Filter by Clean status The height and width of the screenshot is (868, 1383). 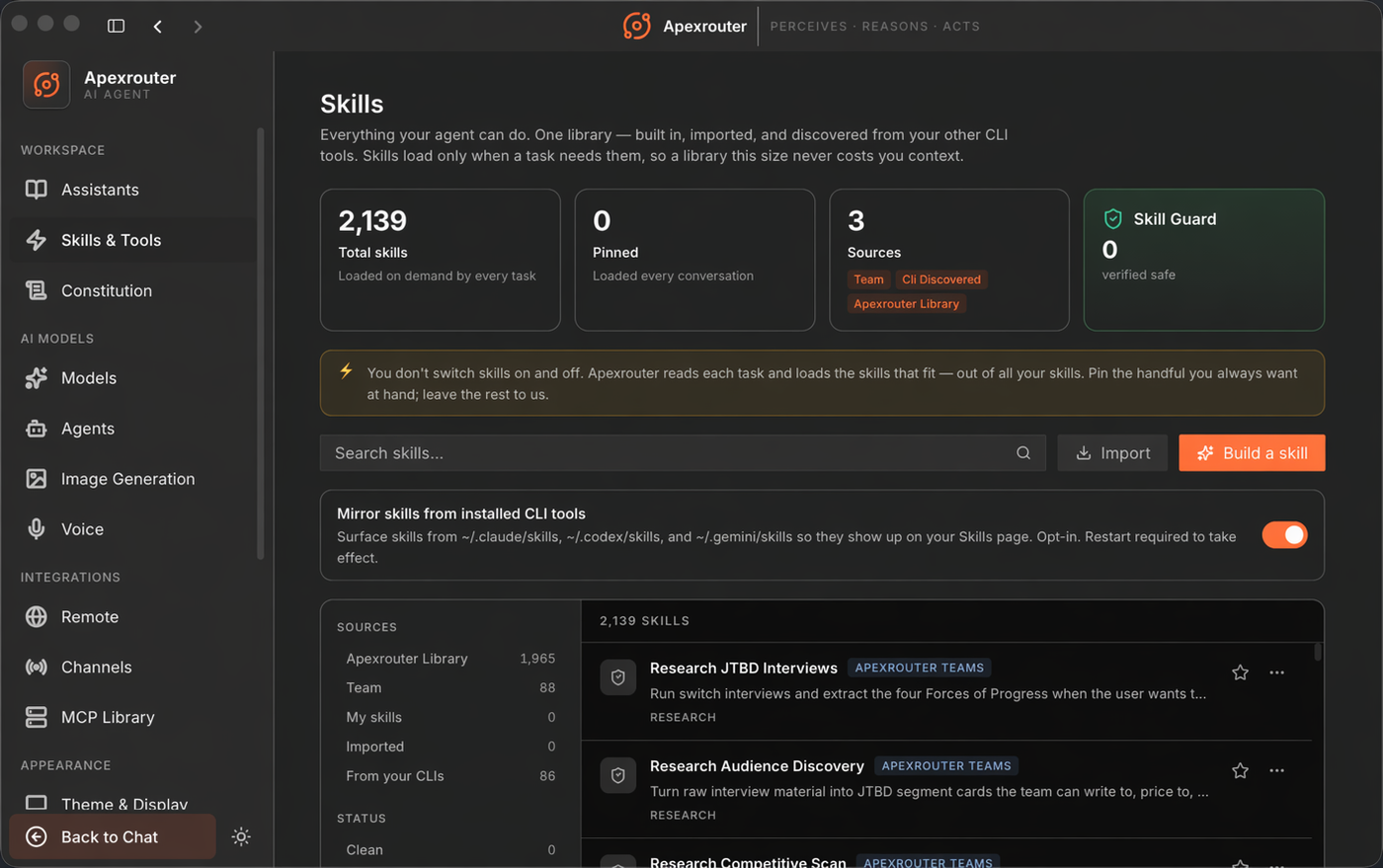(450, 850)
